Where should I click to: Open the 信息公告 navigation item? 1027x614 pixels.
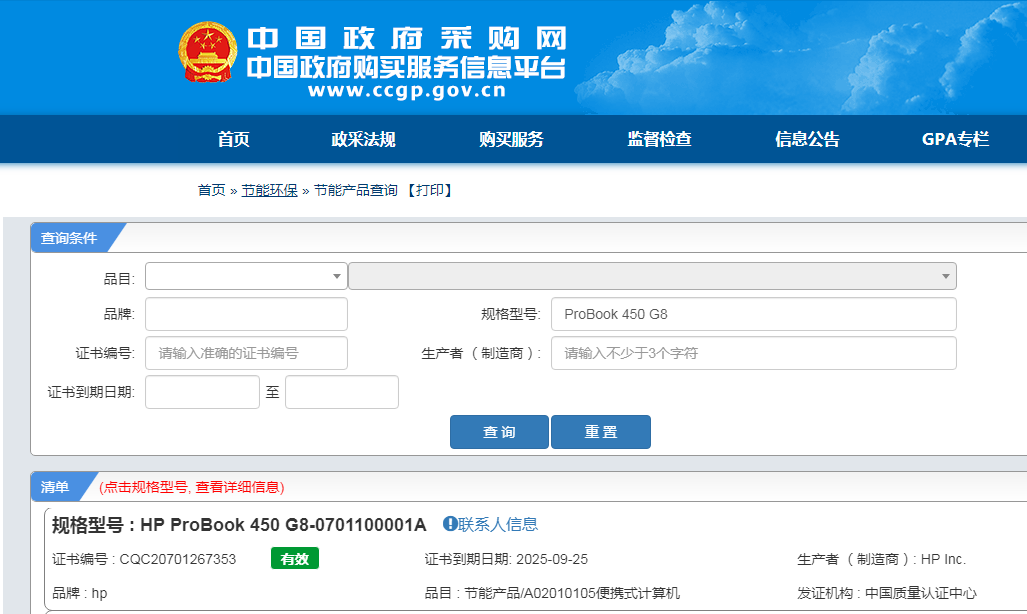[x=808, y=139]
